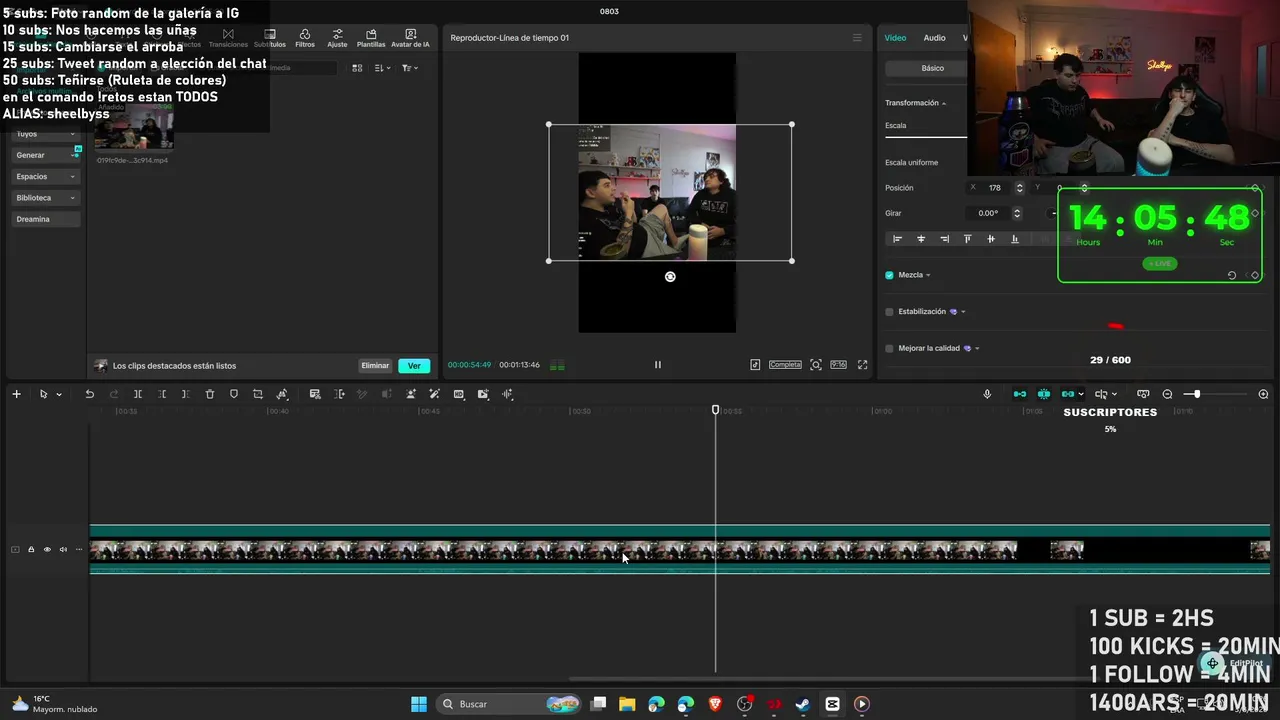The image size is (1280, 720).
Task: Click the Ver button for highlighted clips
Action: tap(414, 366)
